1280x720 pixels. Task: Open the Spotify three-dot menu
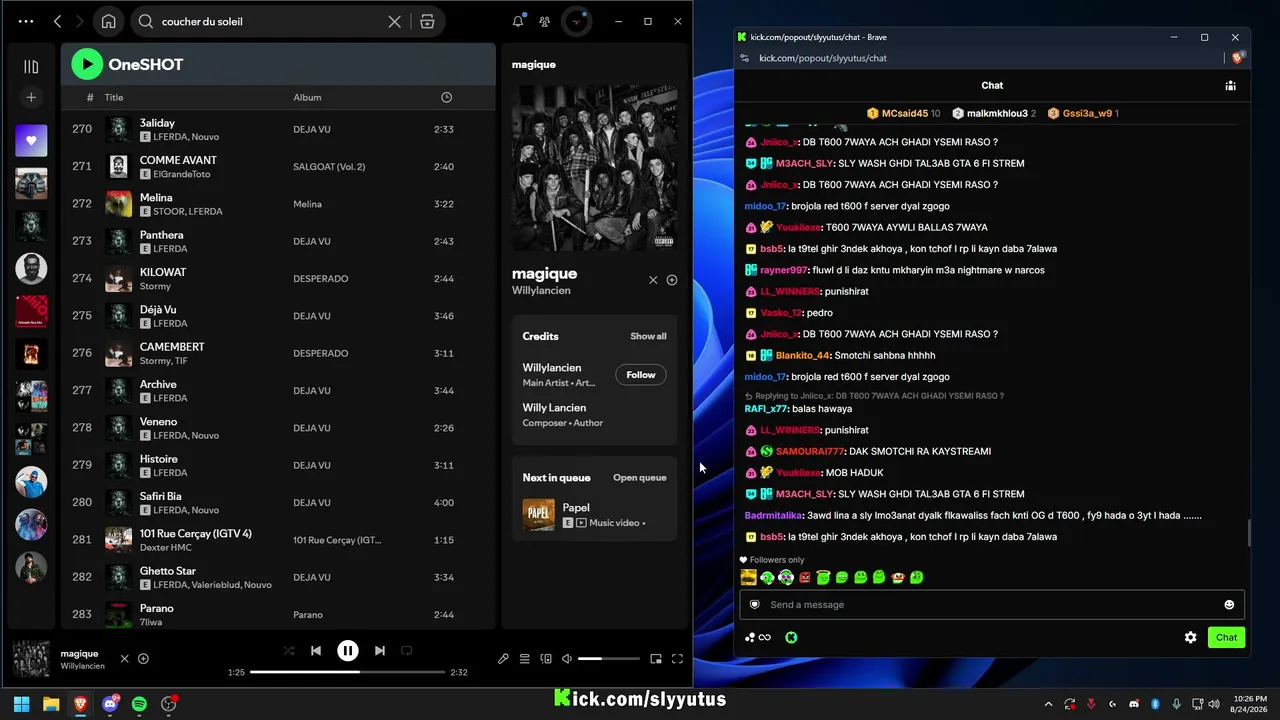pyautogui.click(x=26, y=21)
